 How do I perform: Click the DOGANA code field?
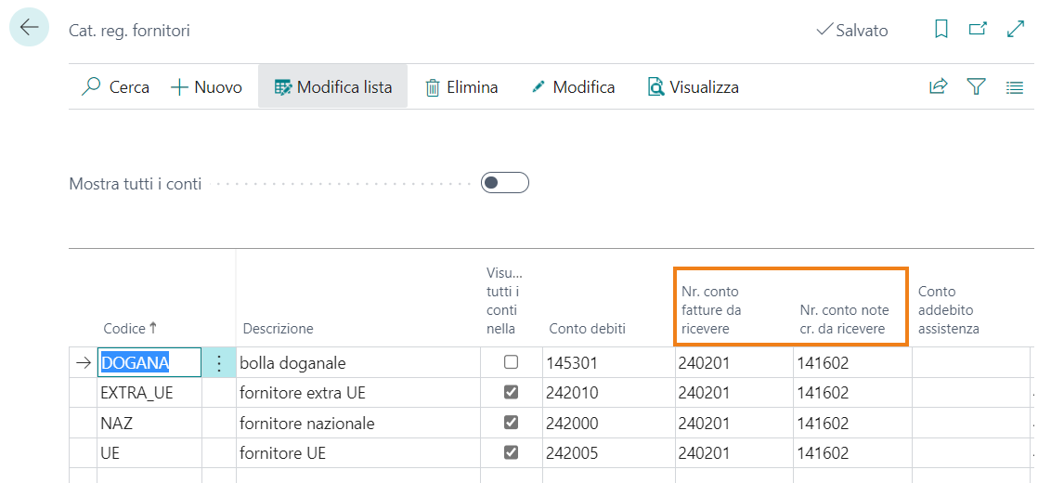tap(150, 363)
